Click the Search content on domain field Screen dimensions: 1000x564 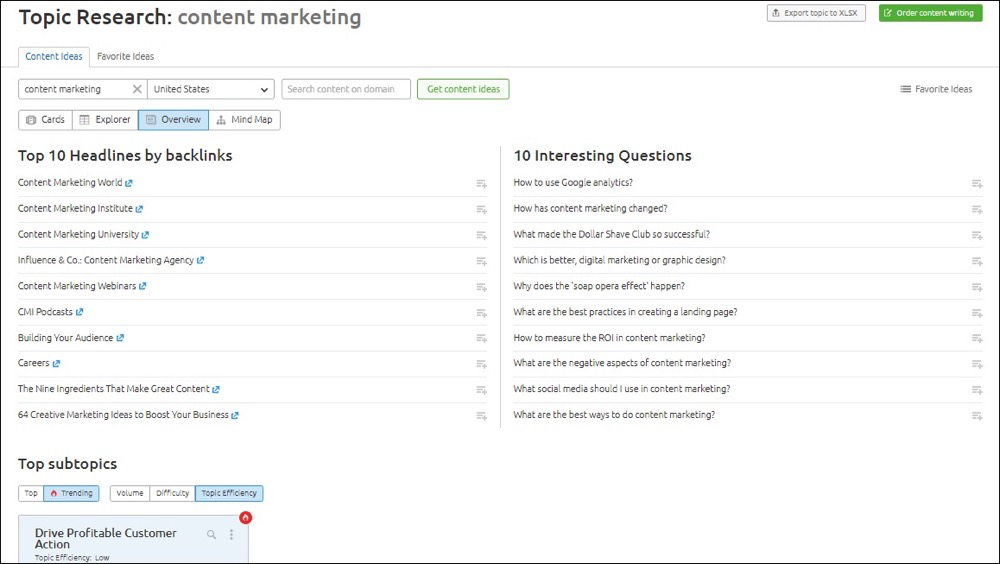click(346, 89)
